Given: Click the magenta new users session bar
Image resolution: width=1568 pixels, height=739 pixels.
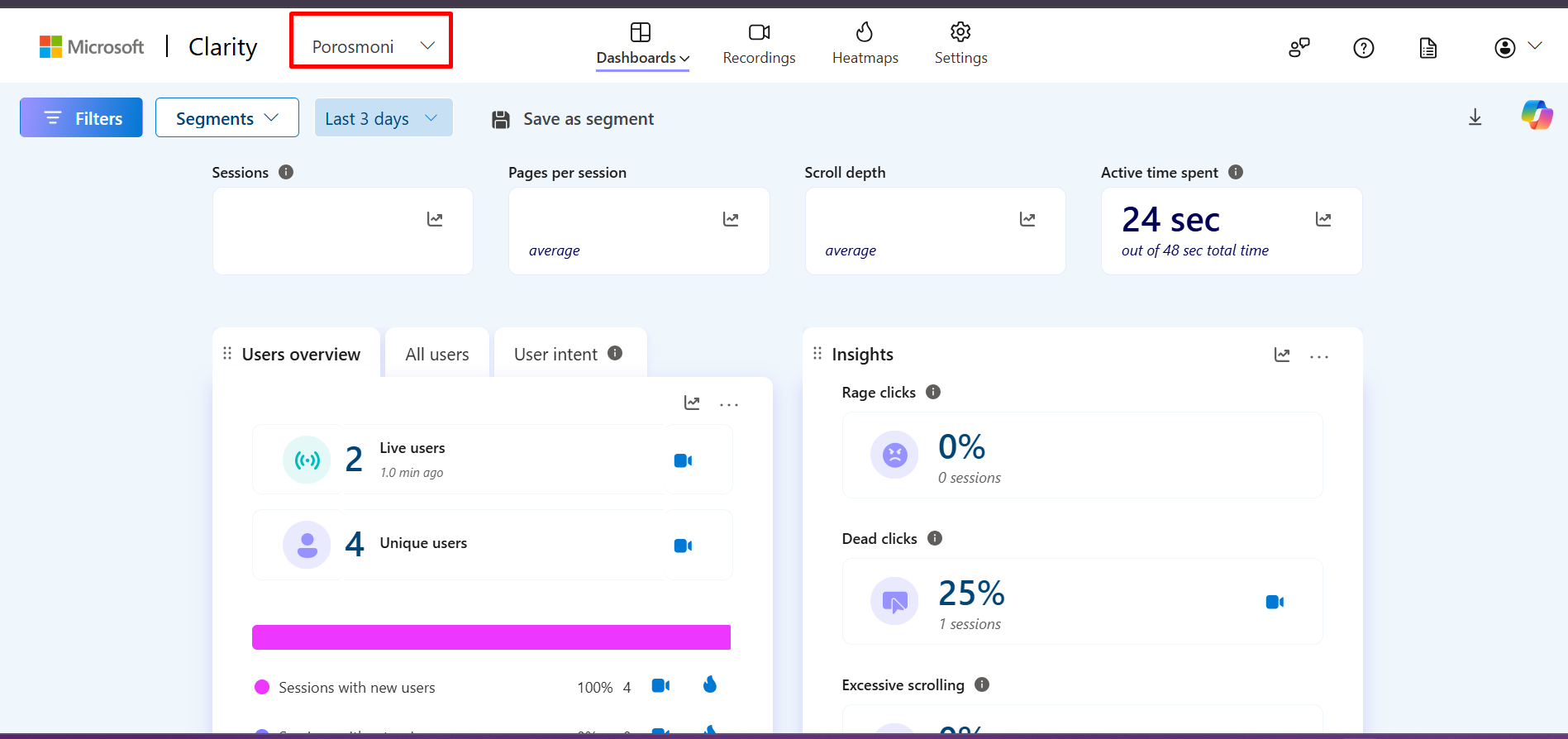Looking at the screenshot, I should point(491,637).
